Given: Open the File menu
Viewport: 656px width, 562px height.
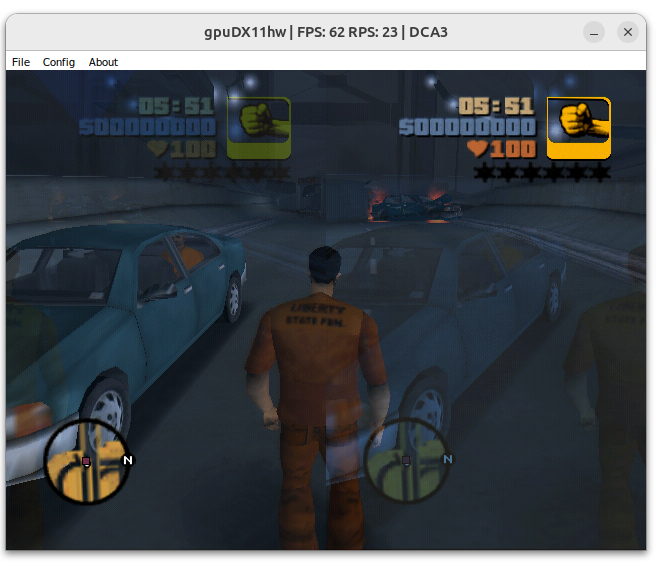Looking at the screenshot, I should click(x=21, y=62).
